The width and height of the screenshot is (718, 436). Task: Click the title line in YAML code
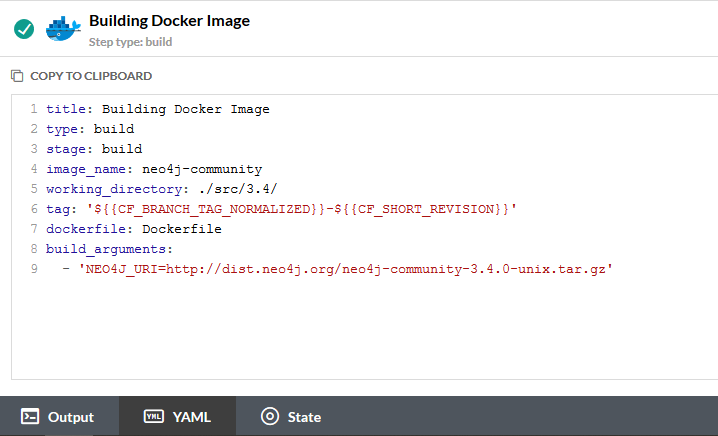click(158, 109)
